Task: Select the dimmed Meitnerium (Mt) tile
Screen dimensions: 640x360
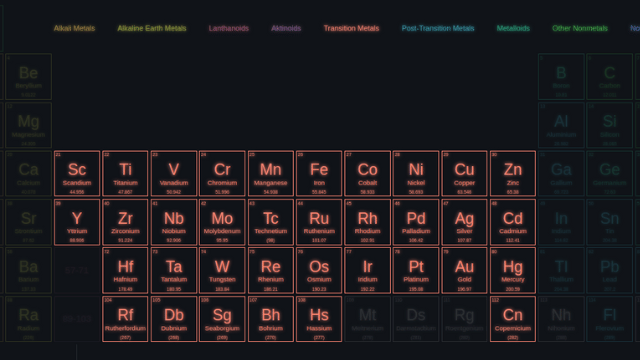Action: tap(367, 319)
